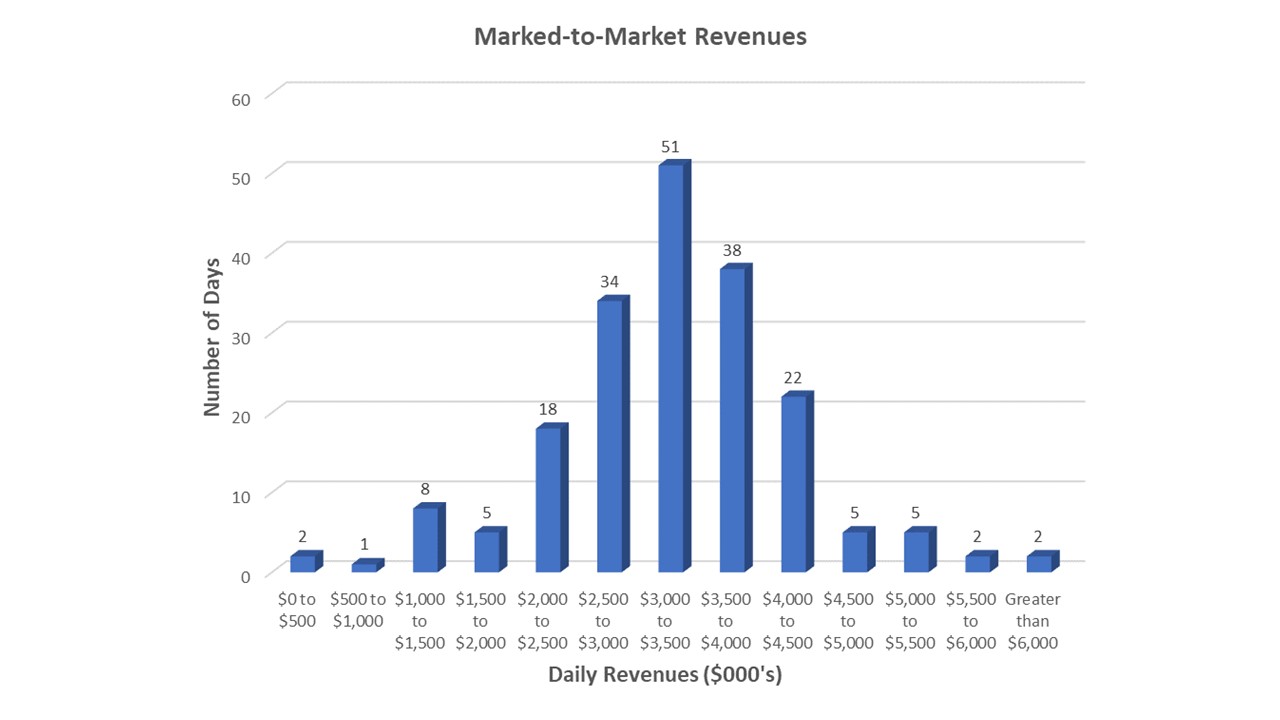Select the Number of Days axis title
Screen dimensions: 1280x720
pyautogui.click(x=212, y=336)
